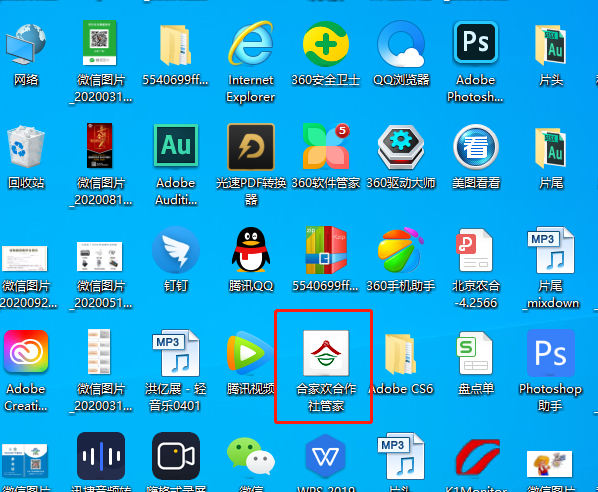Open the 片尾_mixdown MP3 file
This screenshot has height=492, width=598.
click(x=551, y=250)
